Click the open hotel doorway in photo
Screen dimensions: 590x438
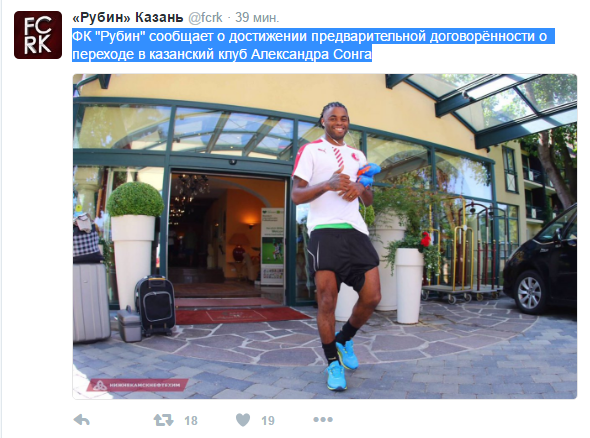(x=227, y=238)
